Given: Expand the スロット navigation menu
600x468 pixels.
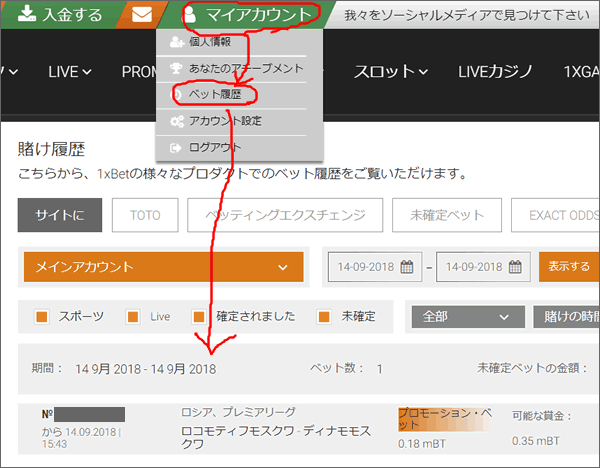Looking at the screenshot, I should point(391,72).
